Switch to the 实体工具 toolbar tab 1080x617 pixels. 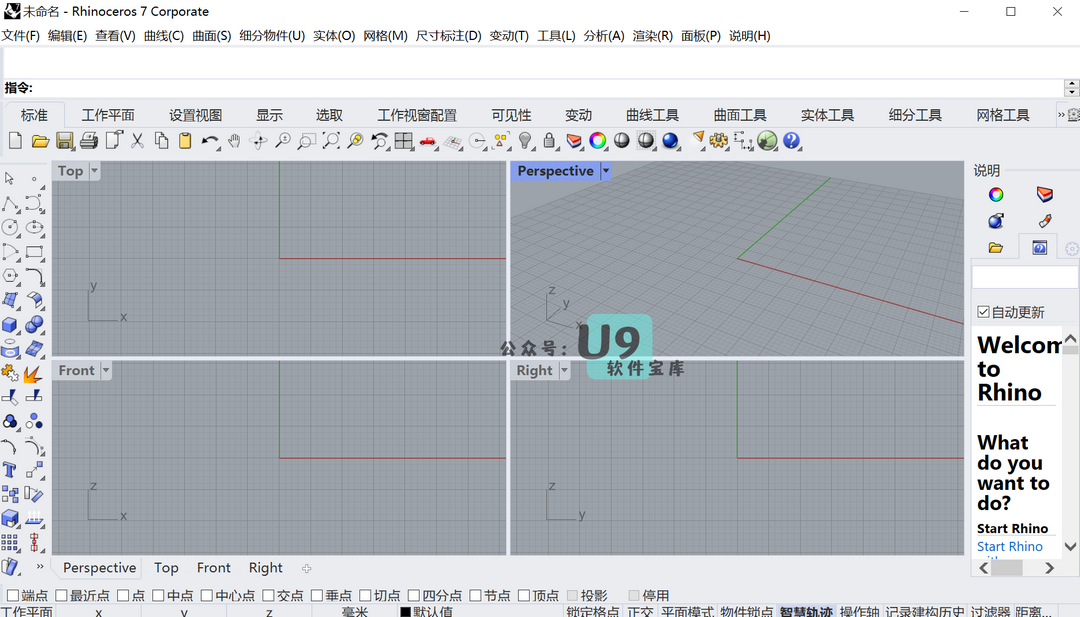[827, 115]
